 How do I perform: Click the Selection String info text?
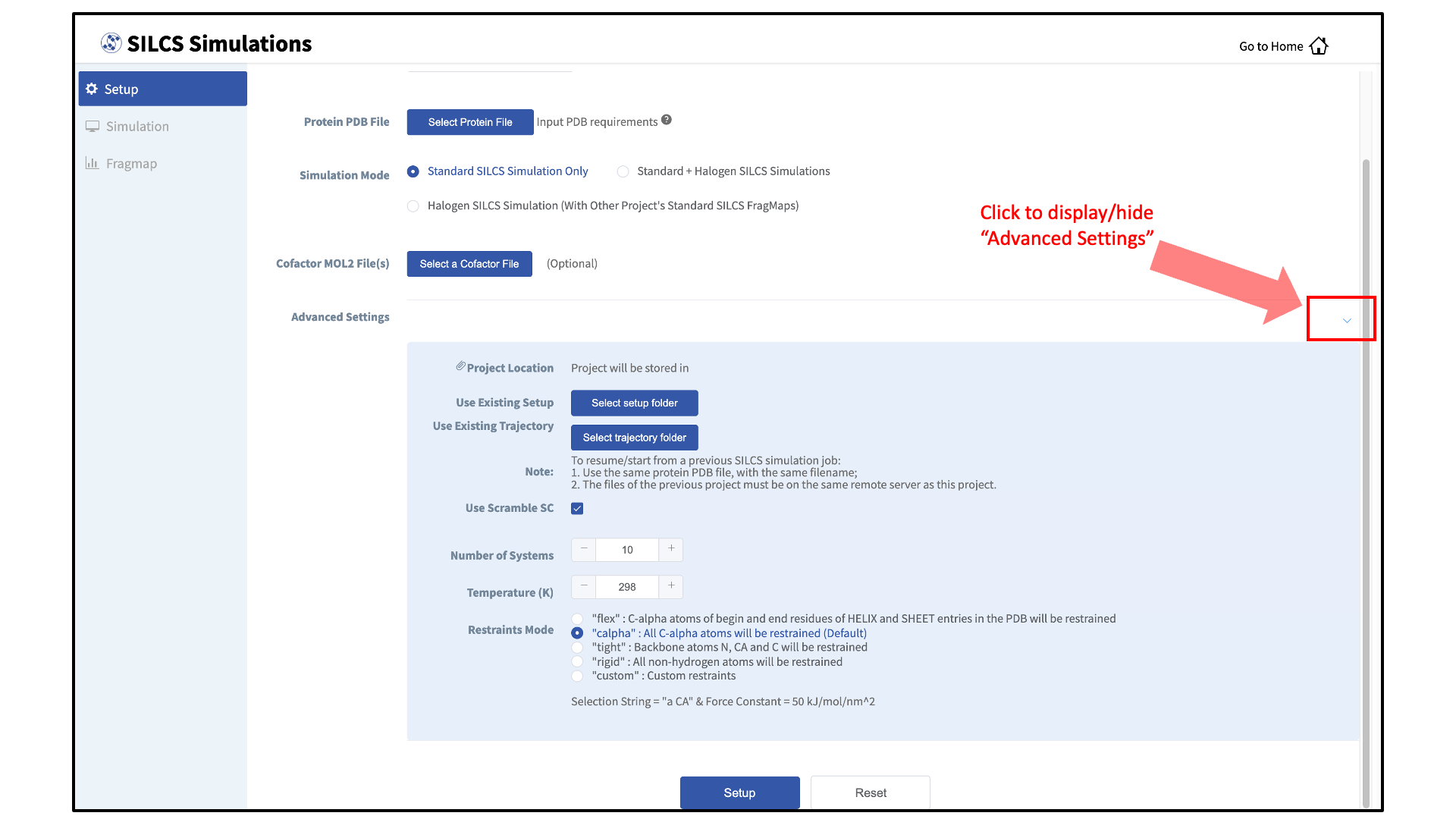tap(723, 701)
